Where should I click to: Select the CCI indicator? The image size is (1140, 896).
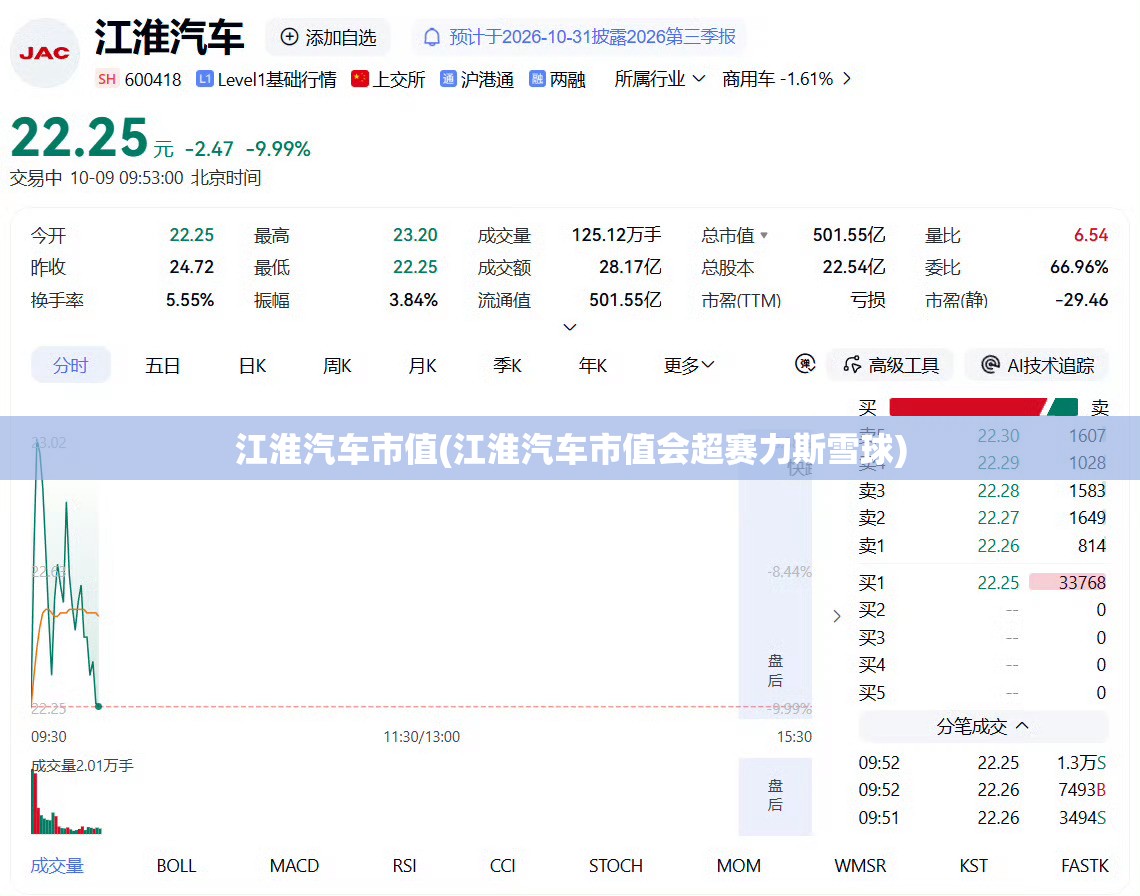coord(502,865)
